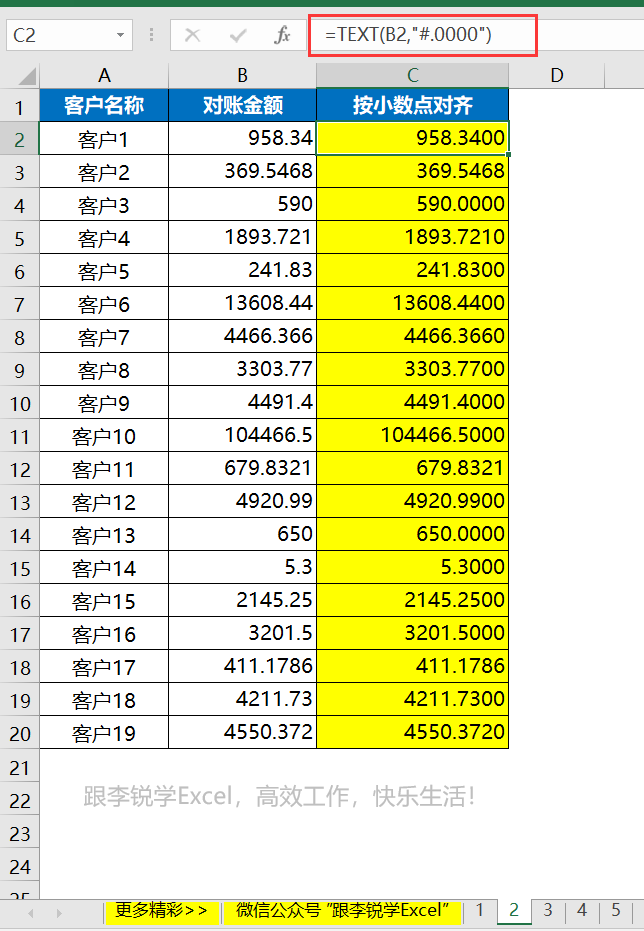Select yellow cell showing 104466.5000
The image size is (644, 931).
(x=412, y=436)
